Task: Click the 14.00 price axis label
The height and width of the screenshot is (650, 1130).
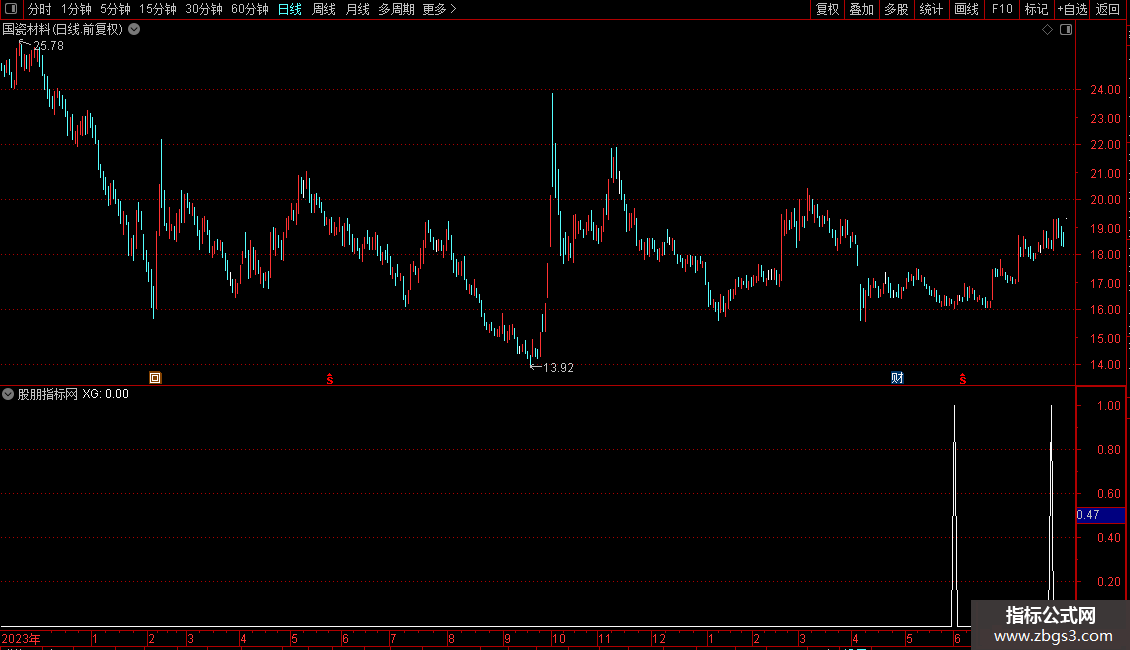Action: 1105,365
